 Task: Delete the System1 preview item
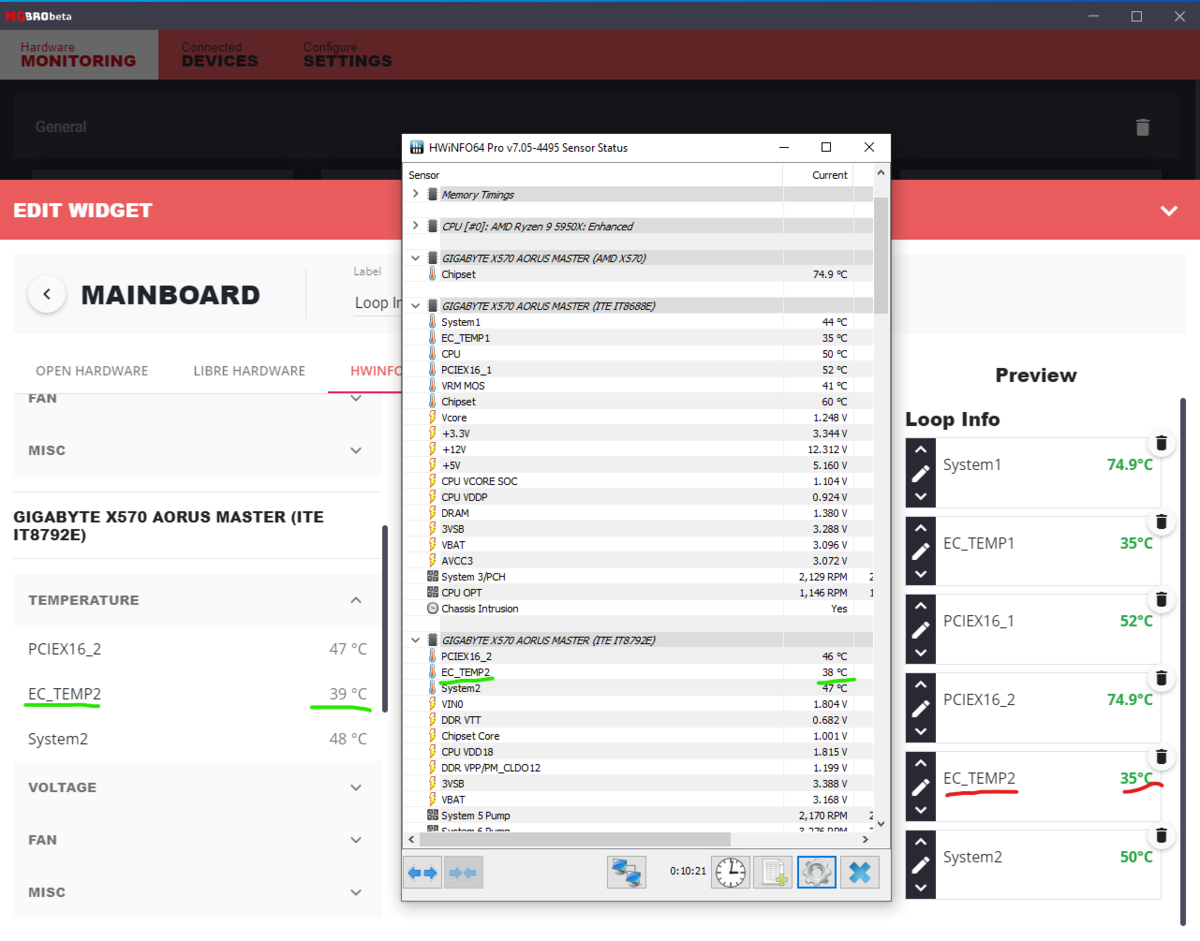tap(1161, 443)
